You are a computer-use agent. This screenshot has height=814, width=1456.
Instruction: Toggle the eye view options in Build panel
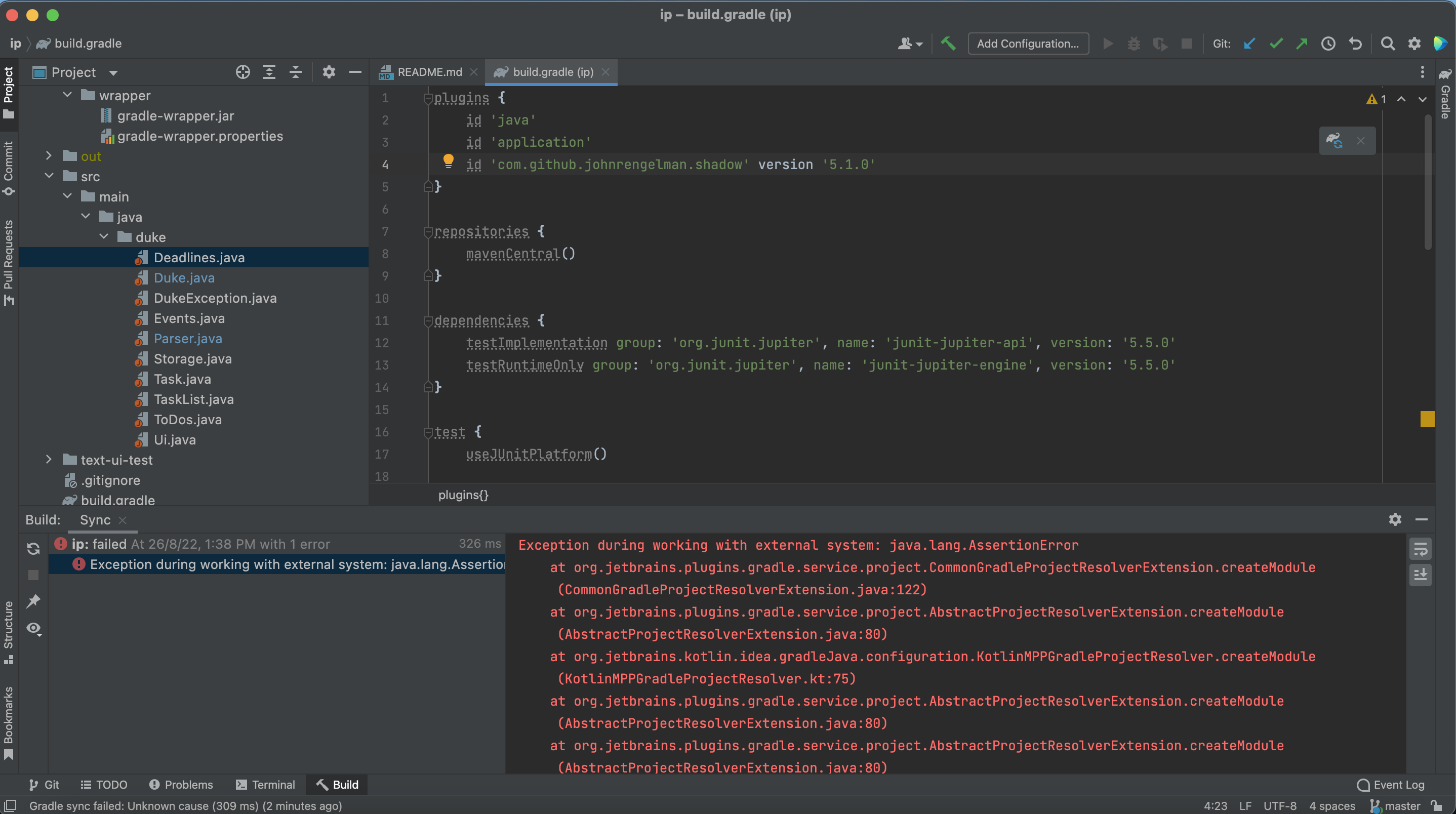34,628
